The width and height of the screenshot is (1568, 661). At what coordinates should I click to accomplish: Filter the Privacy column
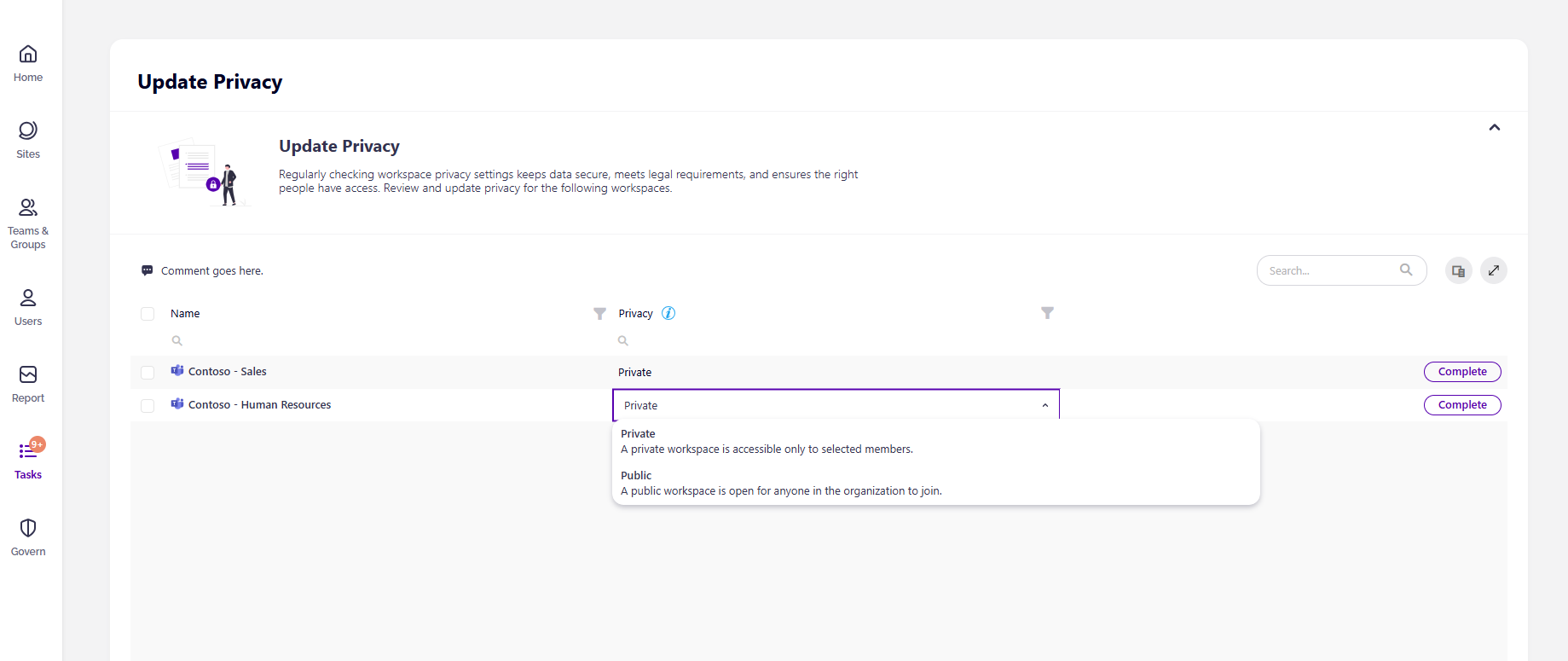coord(1047,313)
